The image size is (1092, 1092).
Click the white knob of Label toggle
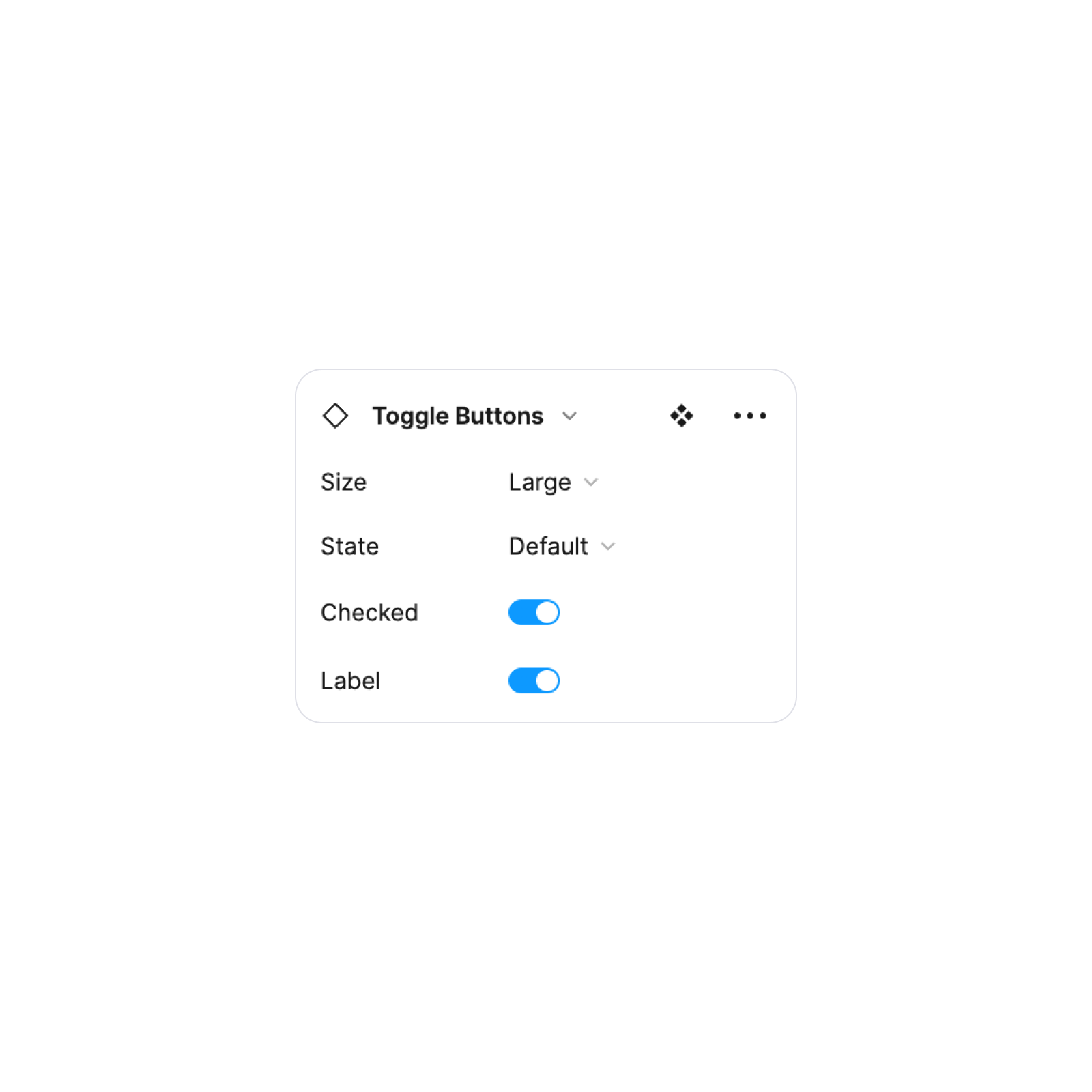(547, 680)
